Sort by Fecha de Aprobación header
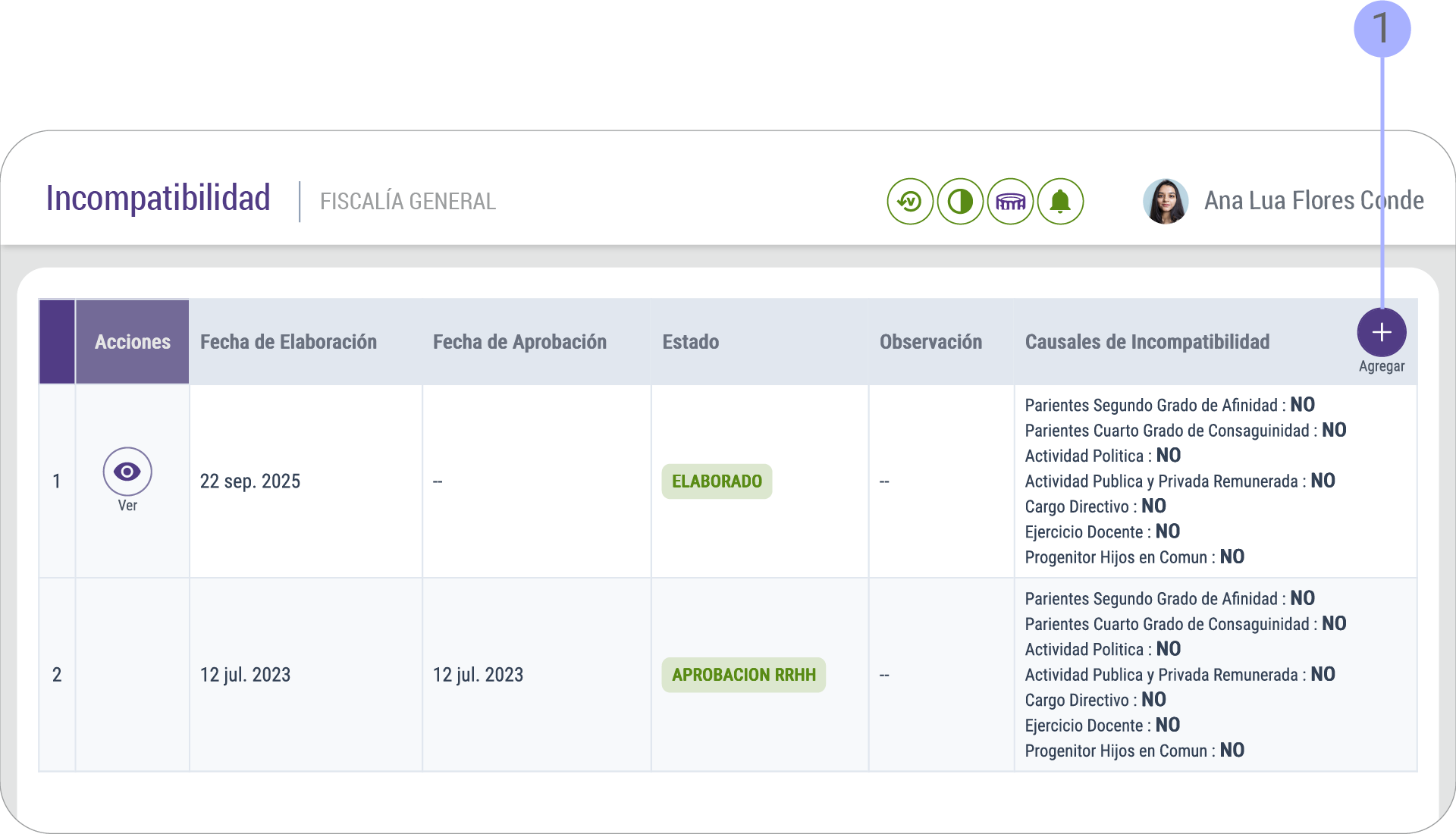 (x=519, y=342)
